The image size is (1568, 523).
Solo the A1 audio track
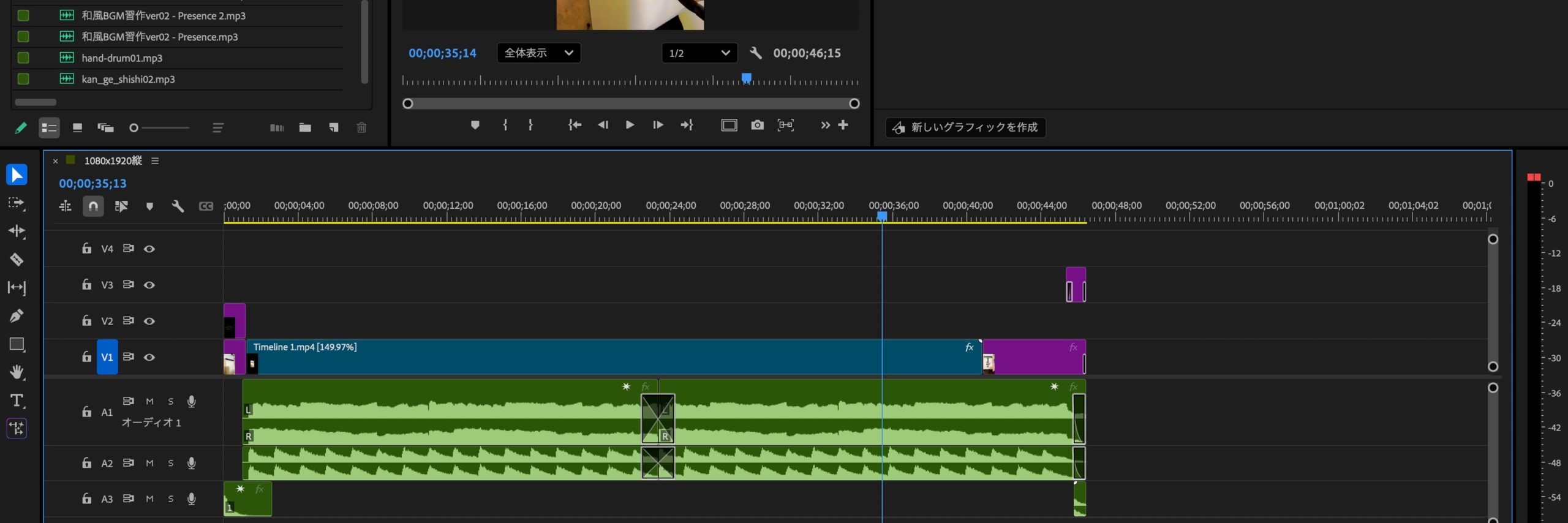click(x=171, y=402)
